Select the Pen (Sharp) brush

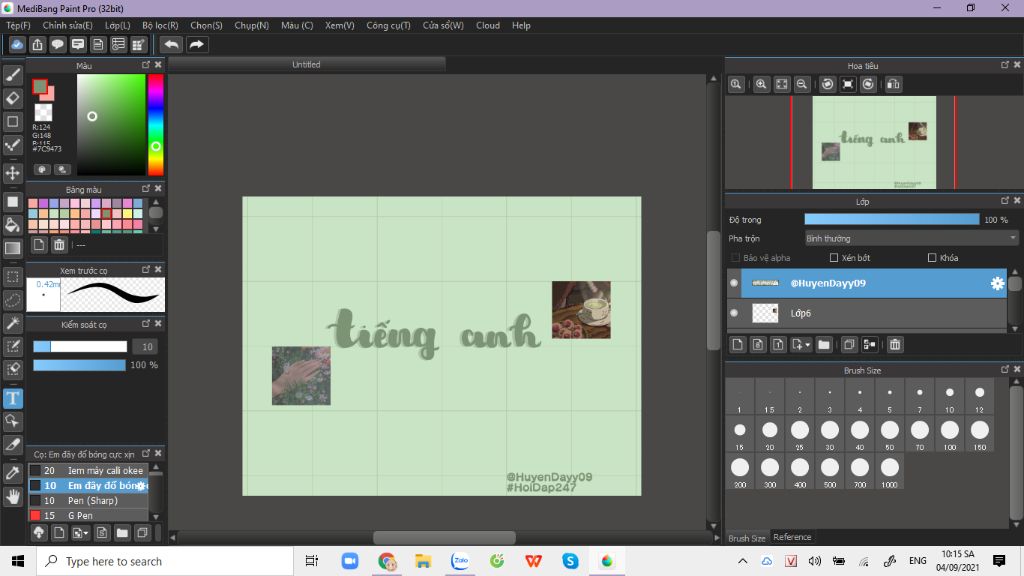coord(89,500)
